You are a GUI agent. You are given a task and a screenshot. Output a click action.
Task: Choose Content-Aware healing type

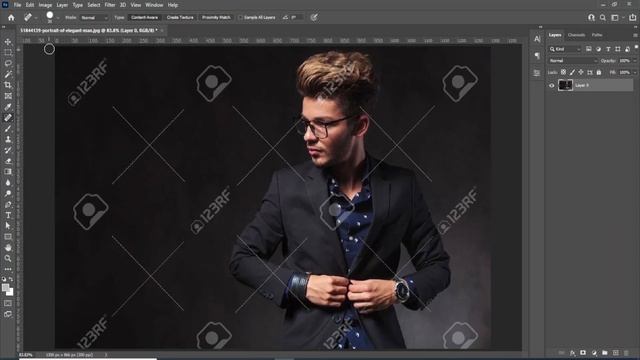pos(144,18)
